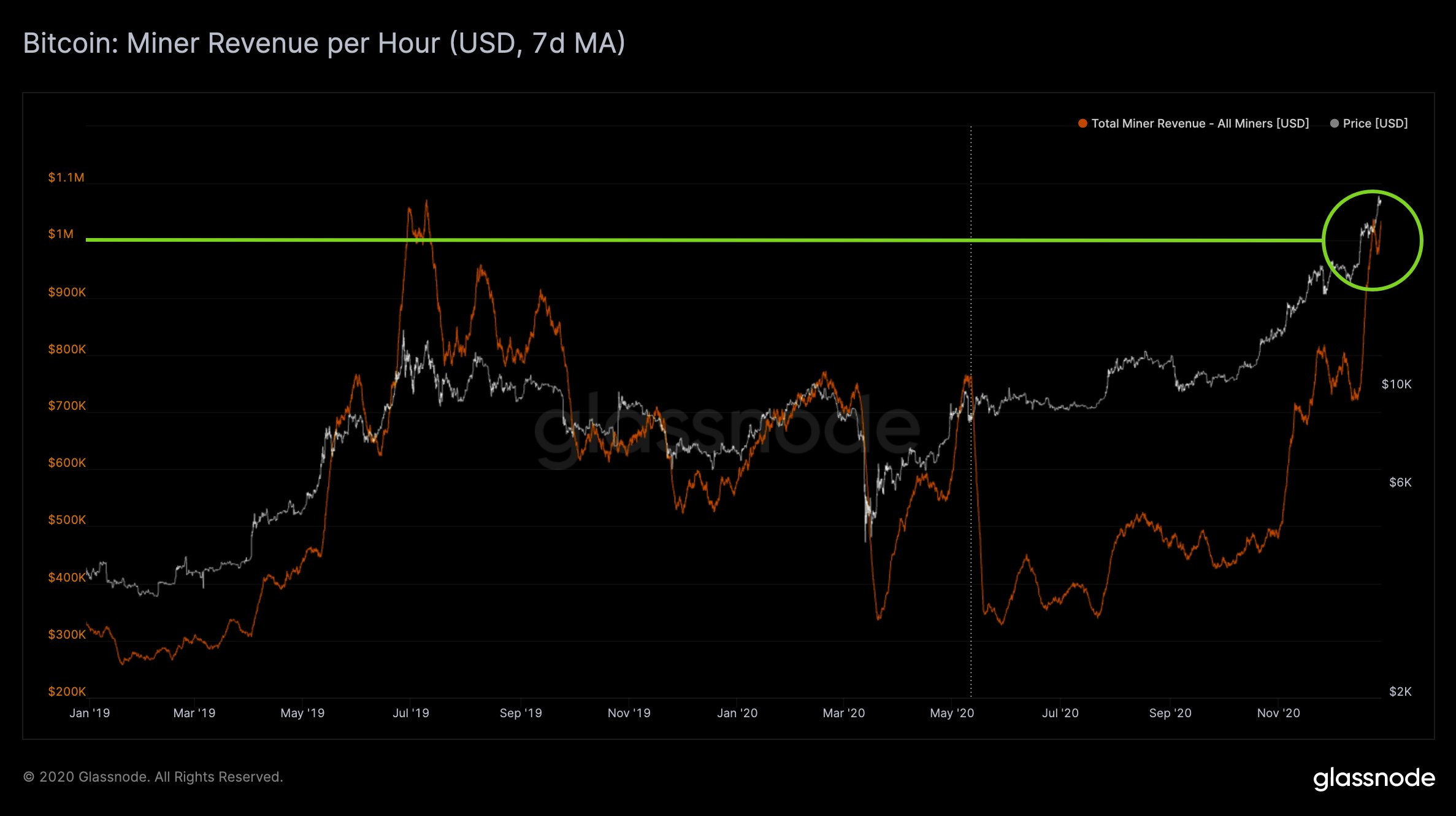Click the glassnode logo at bottom right
1456x816 pixels.
1374,778
